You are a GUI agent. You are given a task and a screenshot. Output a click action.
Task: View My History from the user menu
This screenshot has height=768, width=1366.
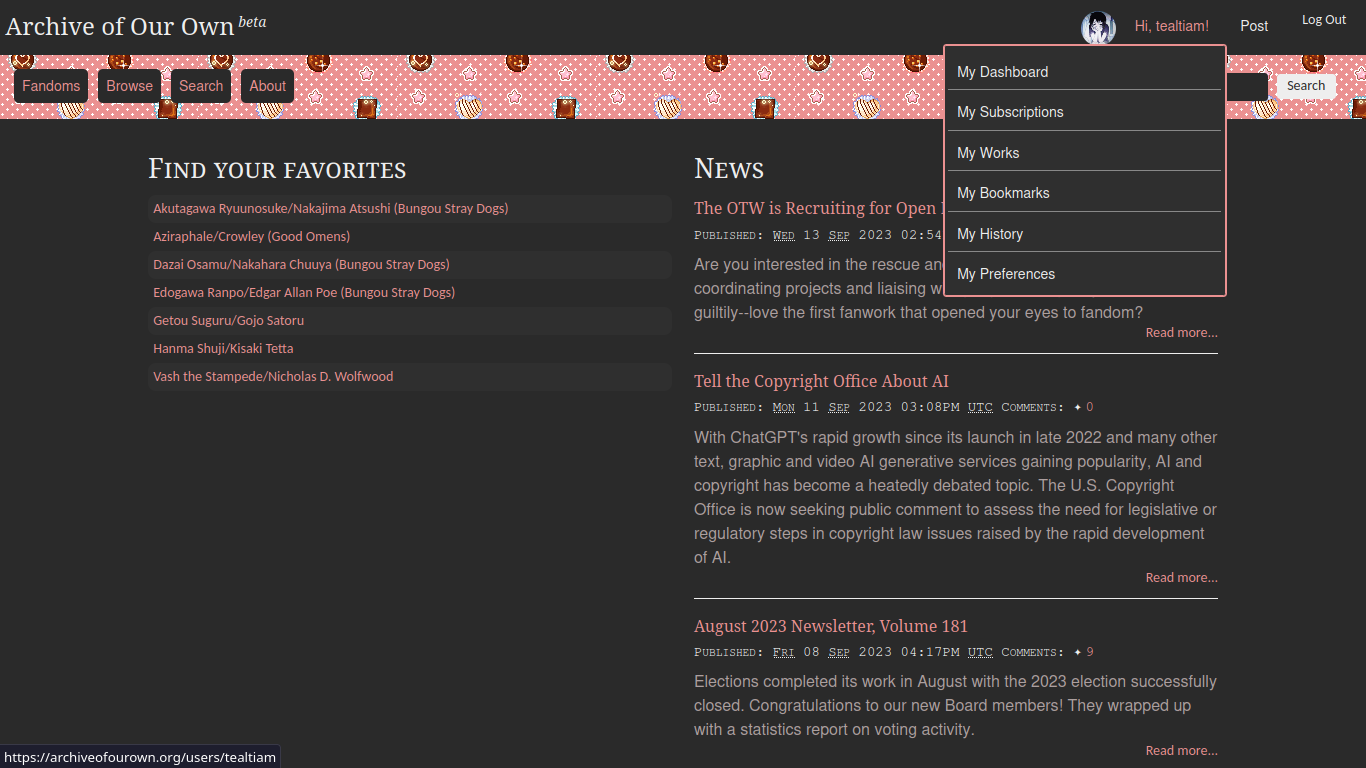(x=990, y=233)
